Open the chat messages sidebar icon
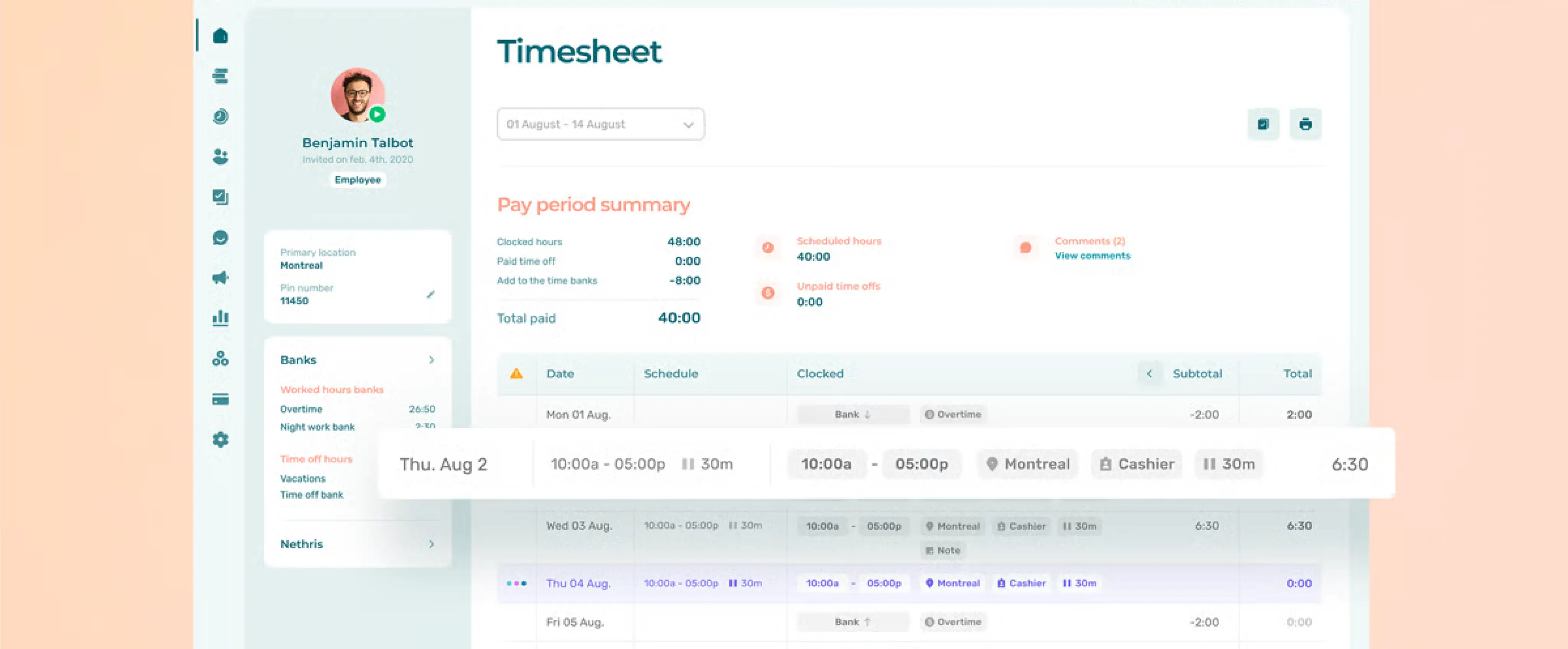Screen dimensions: 1568x649 pos(220,238)
